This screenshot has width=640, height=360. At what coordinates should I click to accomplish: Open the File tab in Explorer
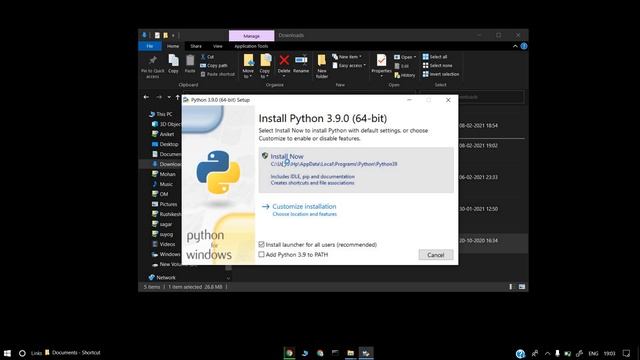150,46
